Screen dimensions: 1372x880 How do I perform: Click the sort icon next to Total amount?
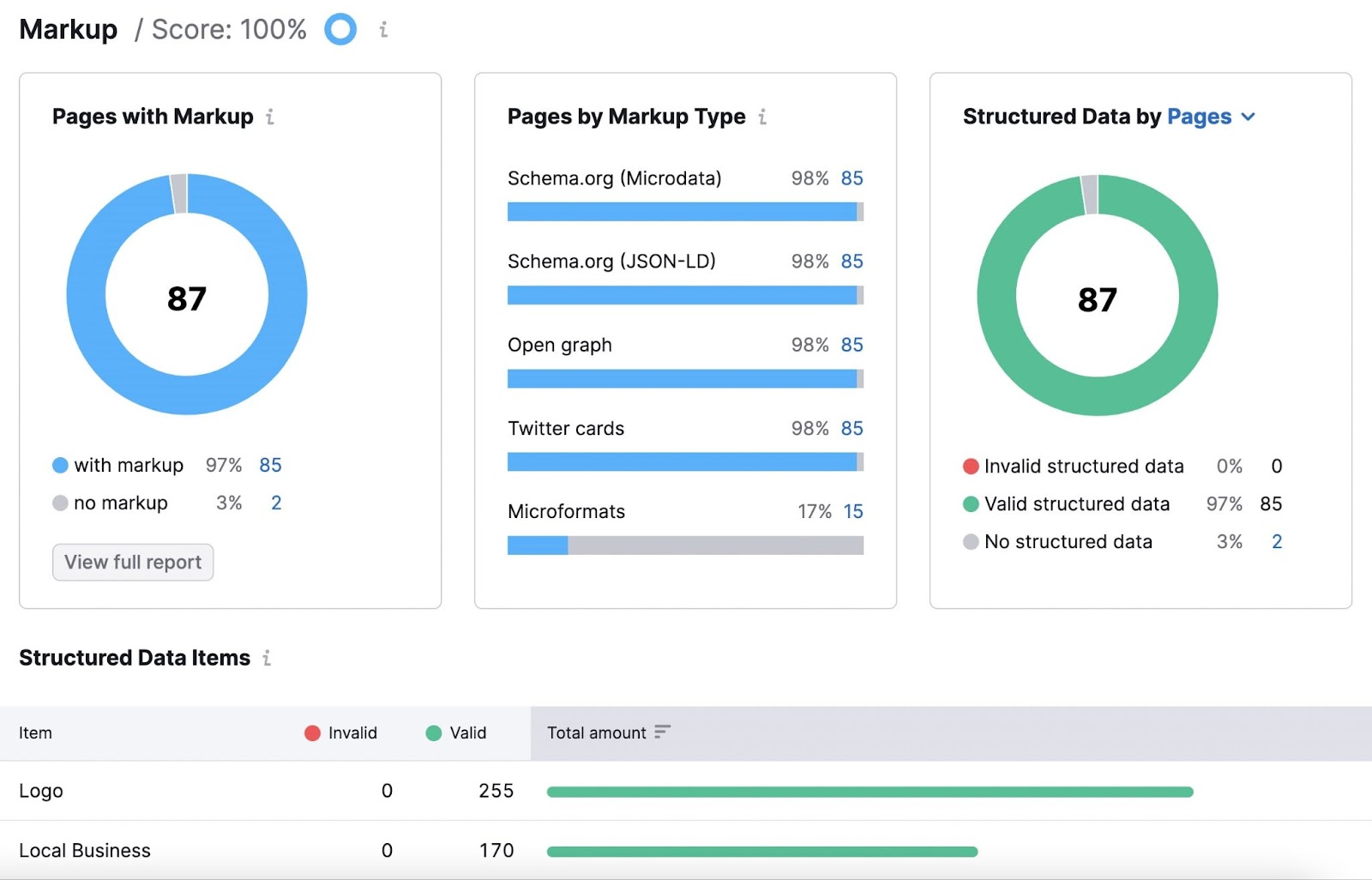coord(662,732)
